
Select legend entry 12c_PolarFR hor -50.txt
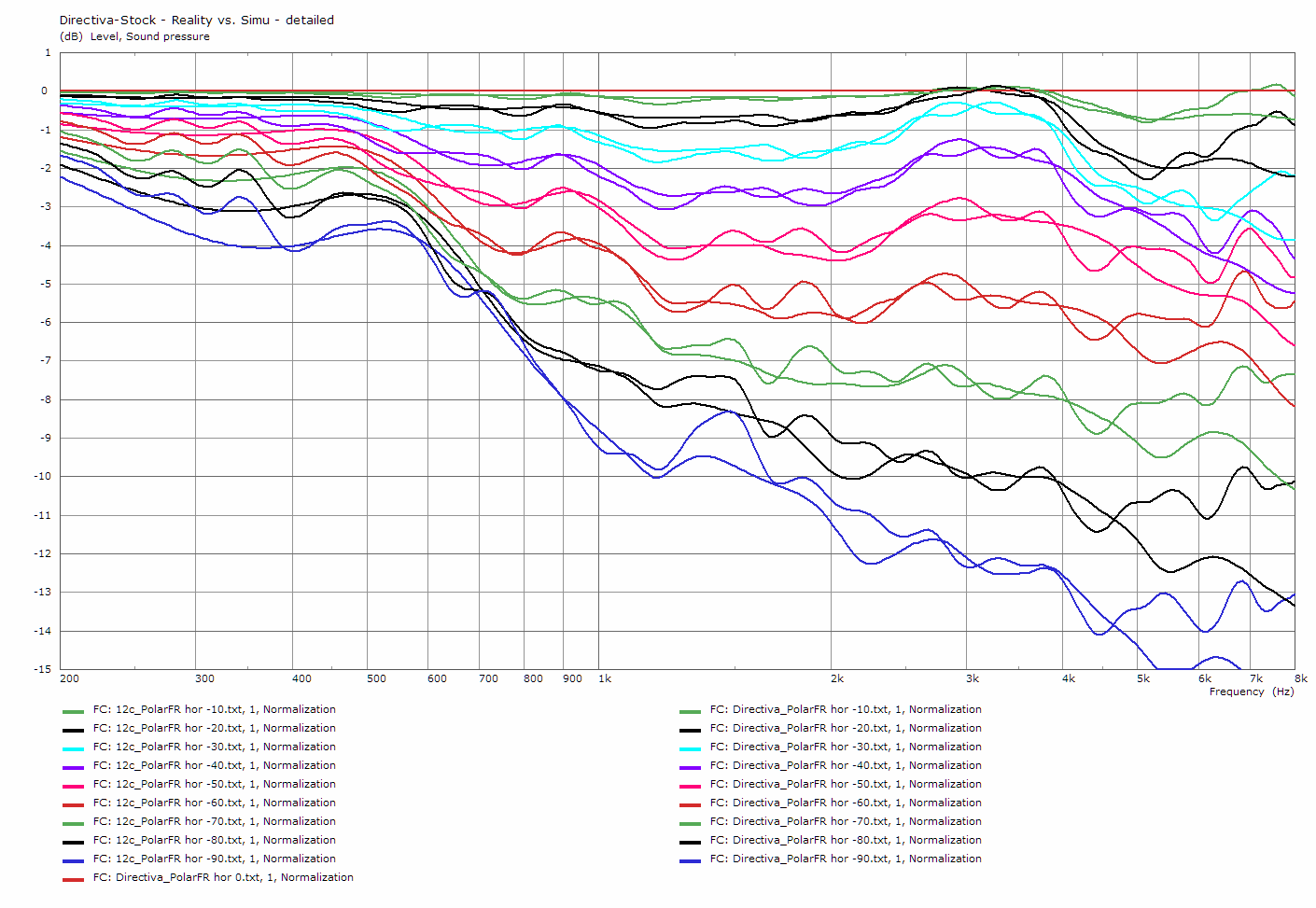tap(214, 784)
